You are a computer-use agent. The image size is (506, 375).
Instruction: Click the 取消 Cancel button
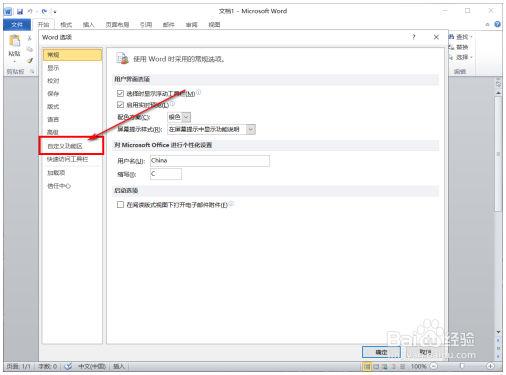[425, 352]
